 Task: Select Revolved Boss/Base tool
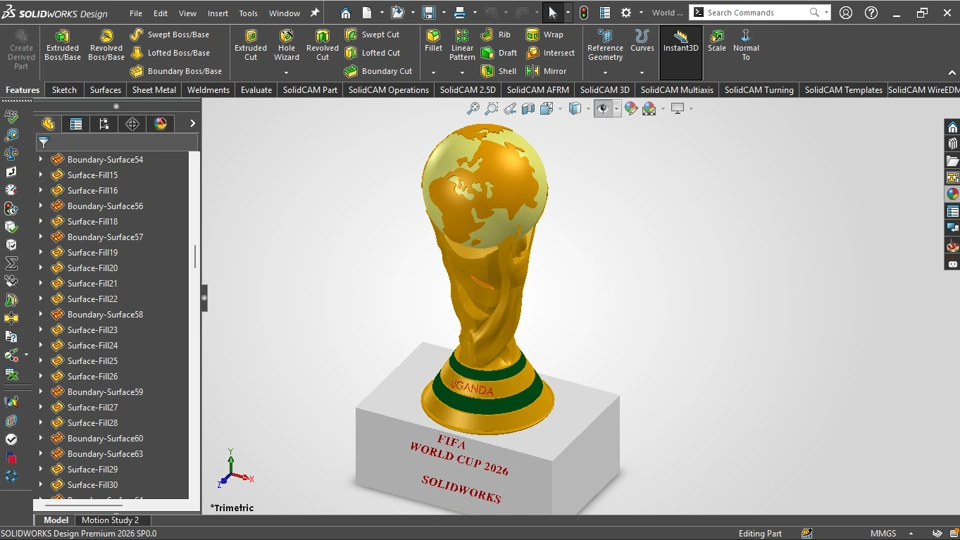pos(106,45)
